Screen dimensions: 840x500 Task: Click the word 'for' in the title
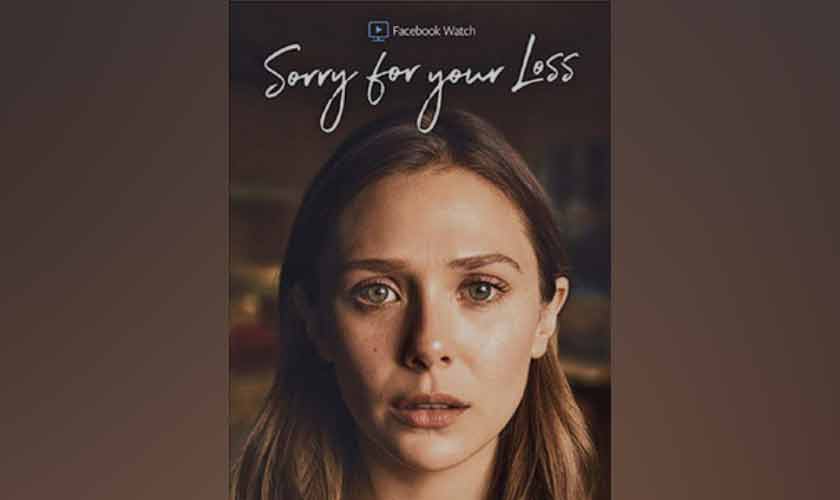tap(386, 79)
